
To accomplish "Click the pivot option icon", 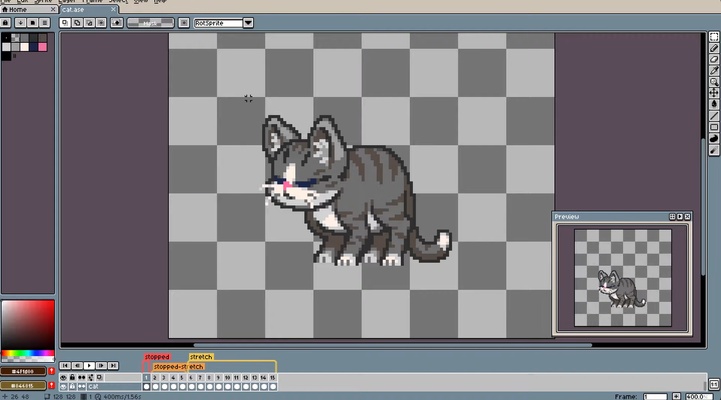I will [x=183, y=23].
